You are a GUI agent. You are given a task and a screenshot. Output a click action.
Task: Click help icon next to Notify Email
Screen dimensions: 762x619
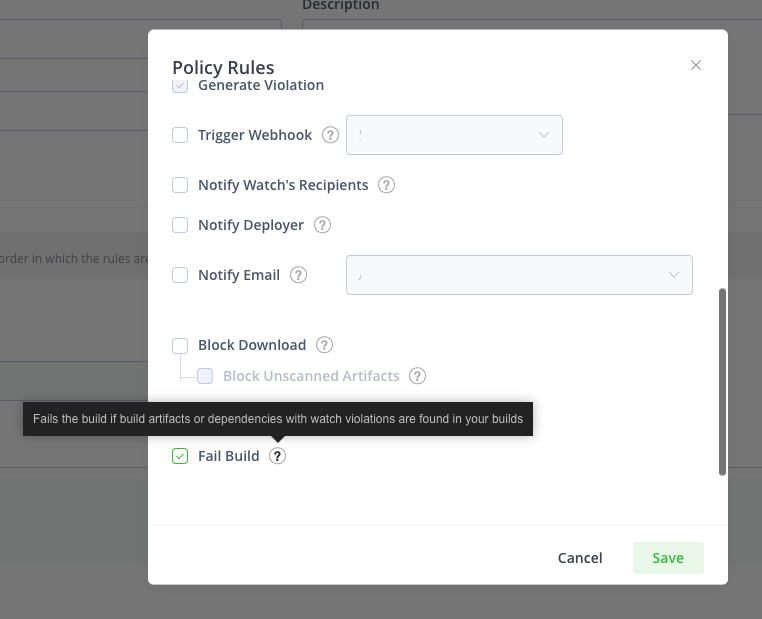298,275
